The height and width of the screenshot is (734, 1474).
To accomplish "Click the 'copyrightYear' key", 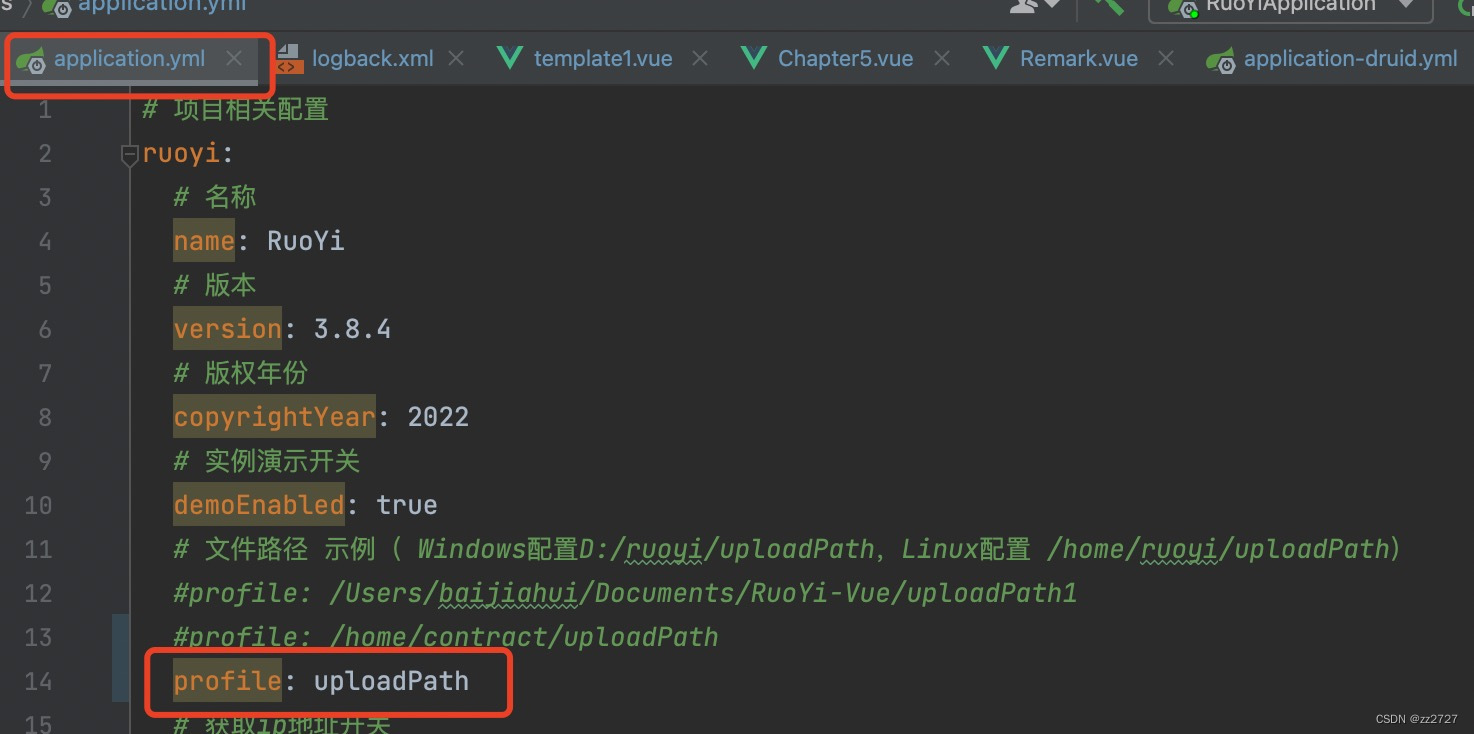I will click(274, 417).
